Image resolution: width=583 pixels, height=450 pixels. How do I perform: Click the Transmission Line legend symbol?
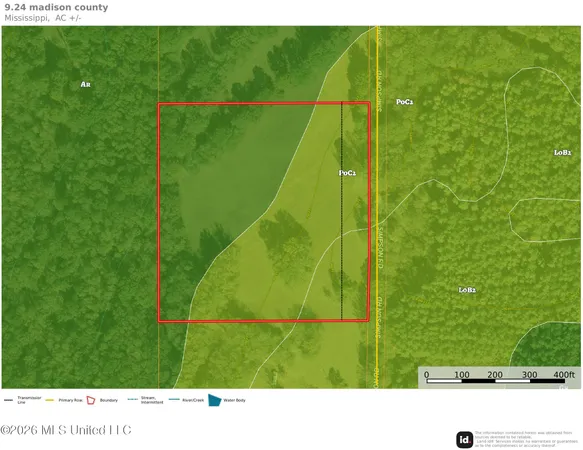pyautogui.click(x=9, y=401)
